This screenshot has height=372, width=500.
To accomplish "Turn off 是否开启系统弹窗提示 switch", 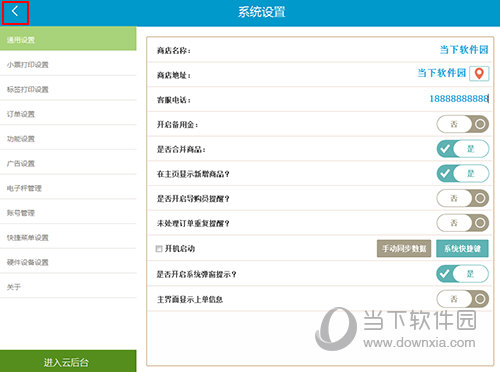I will click(463, 274).
